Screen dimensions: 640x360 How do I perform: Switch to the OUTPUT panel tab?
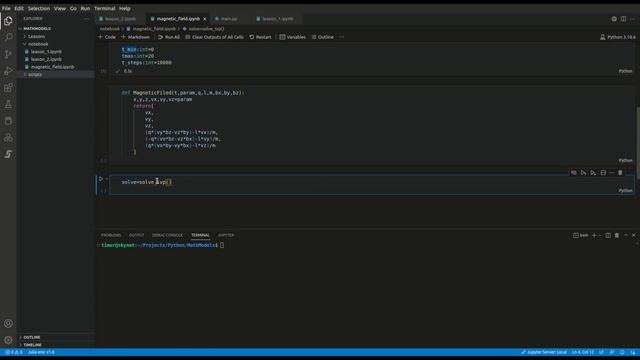click(x=136, y=235)
